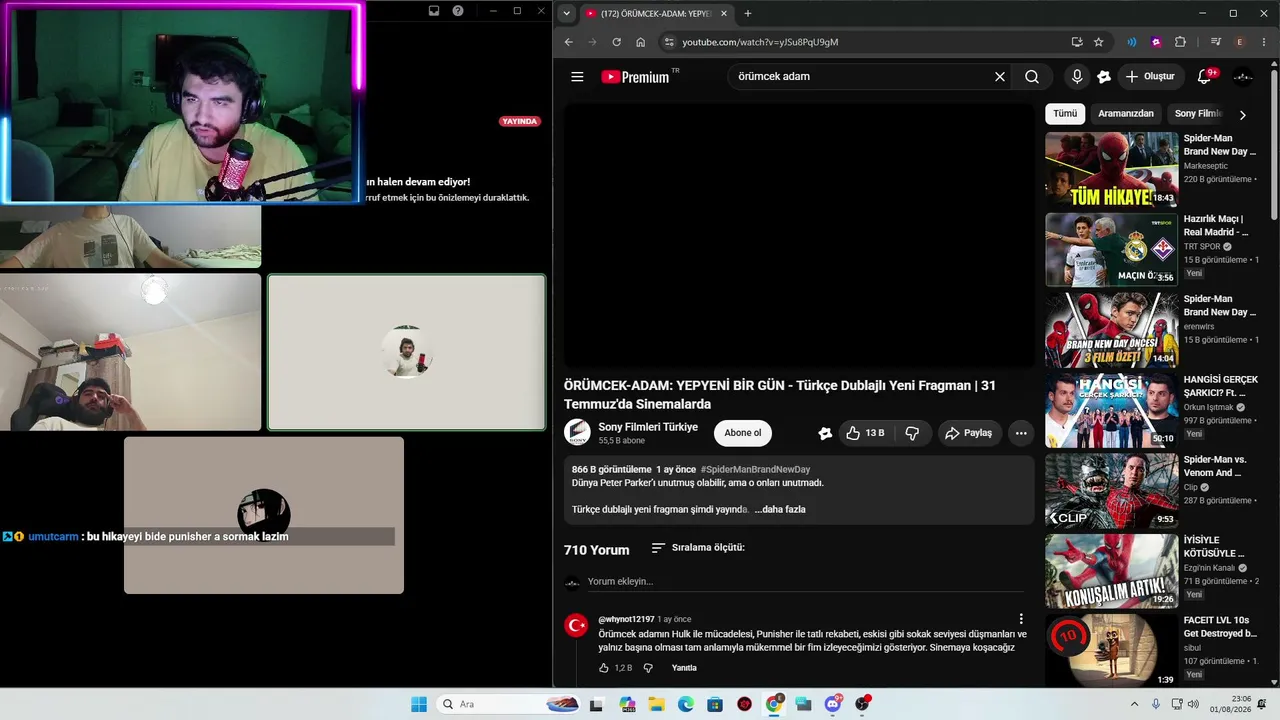Open Discord from the taskbar

833,704
